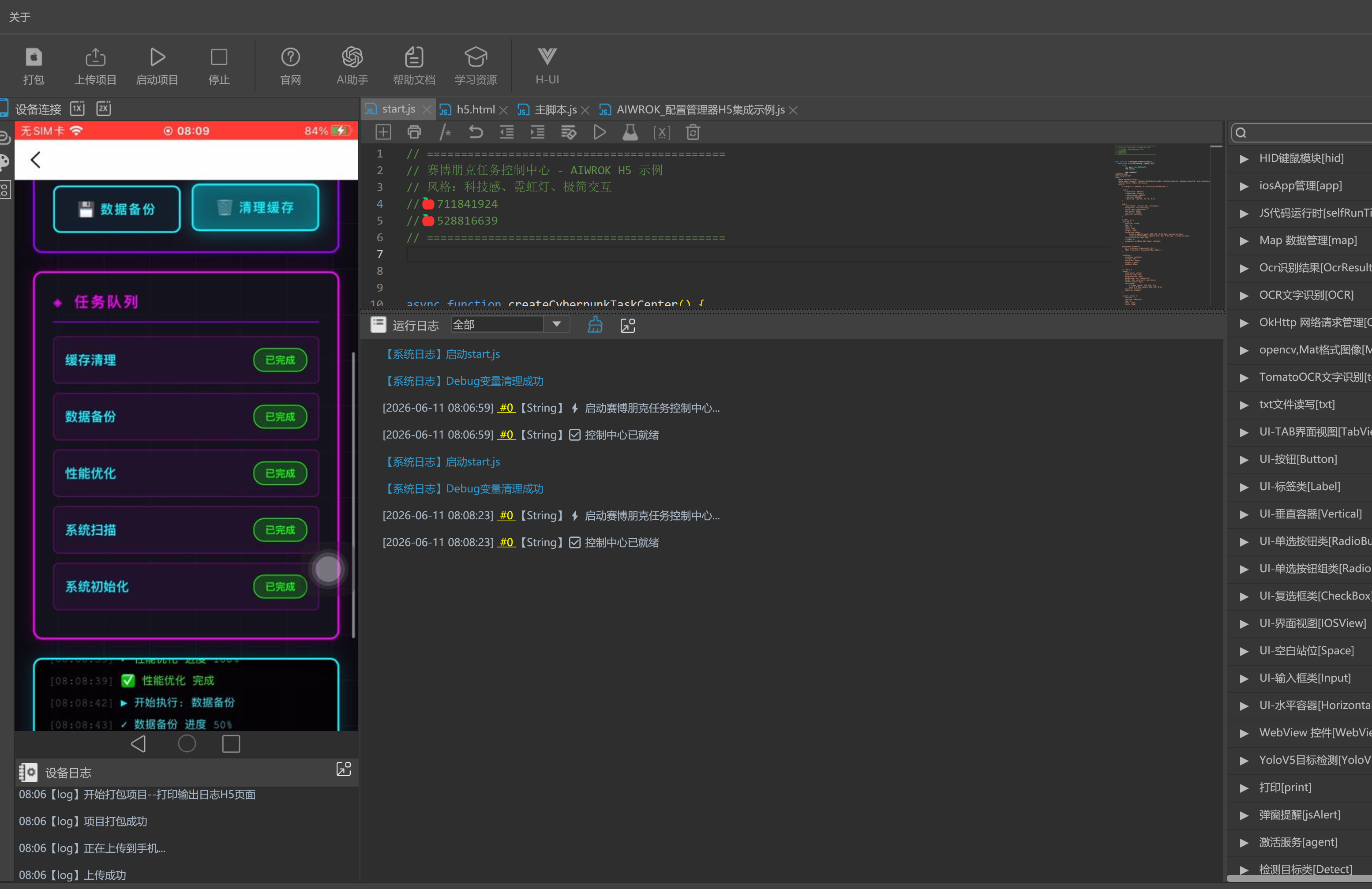Expand txt文件读写[txt] node
The height and width of the screenshot is (889, 1372).
pos(1244,405)
